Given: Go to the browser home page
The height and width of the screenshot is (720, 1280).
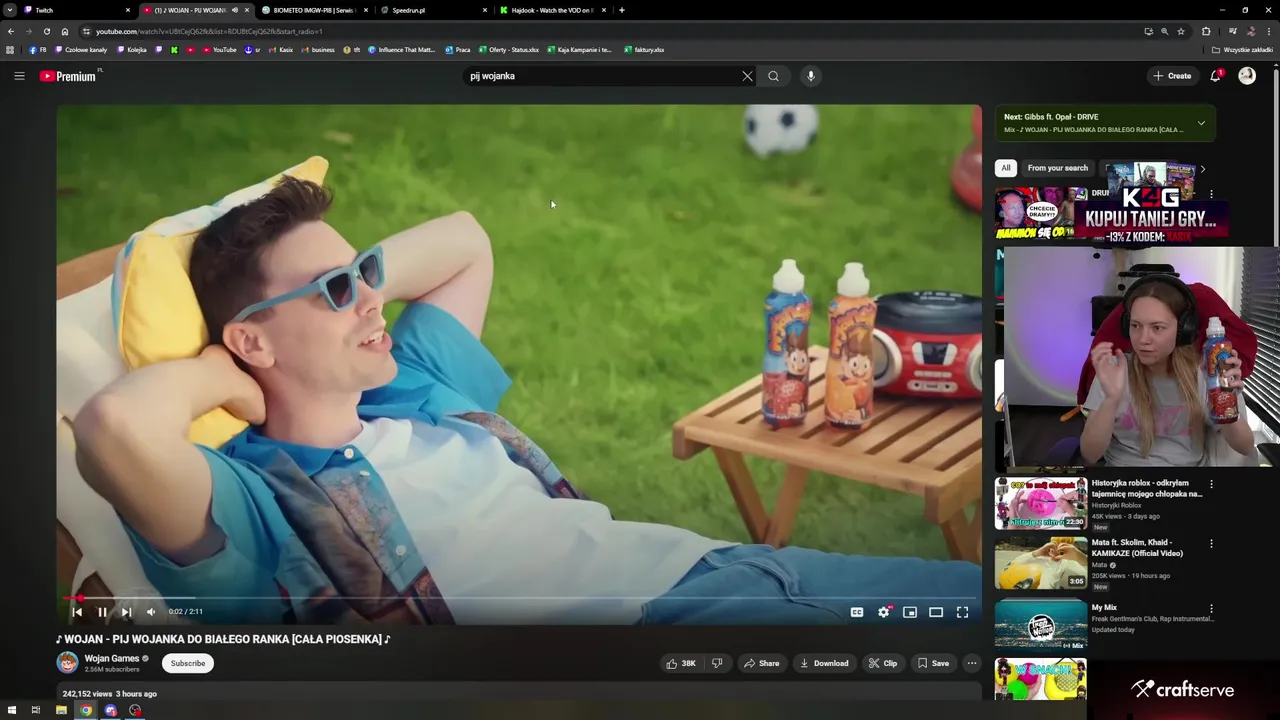Looking at the screenshot, I should click(65, 31).
